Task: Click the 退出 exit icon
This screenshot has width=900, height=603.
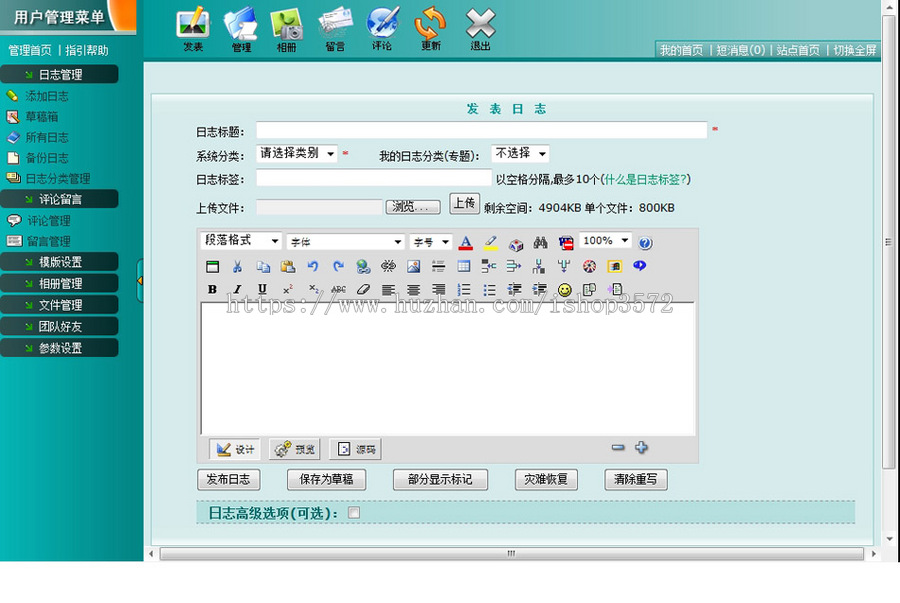Action: click(478, 25)
